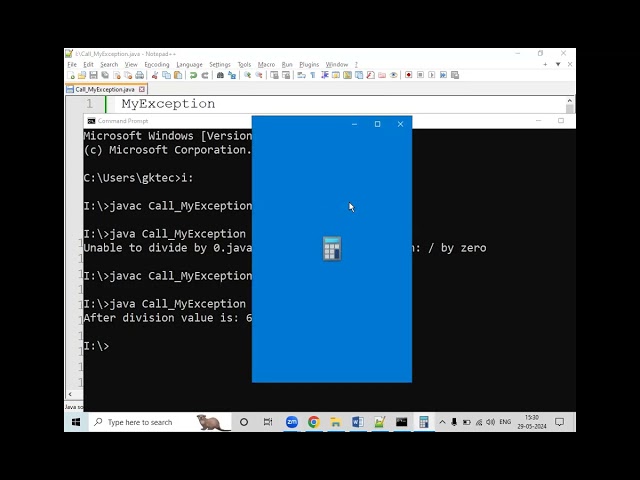Open the tab list dropdown arrow in Notepad++

pos(558,64)
